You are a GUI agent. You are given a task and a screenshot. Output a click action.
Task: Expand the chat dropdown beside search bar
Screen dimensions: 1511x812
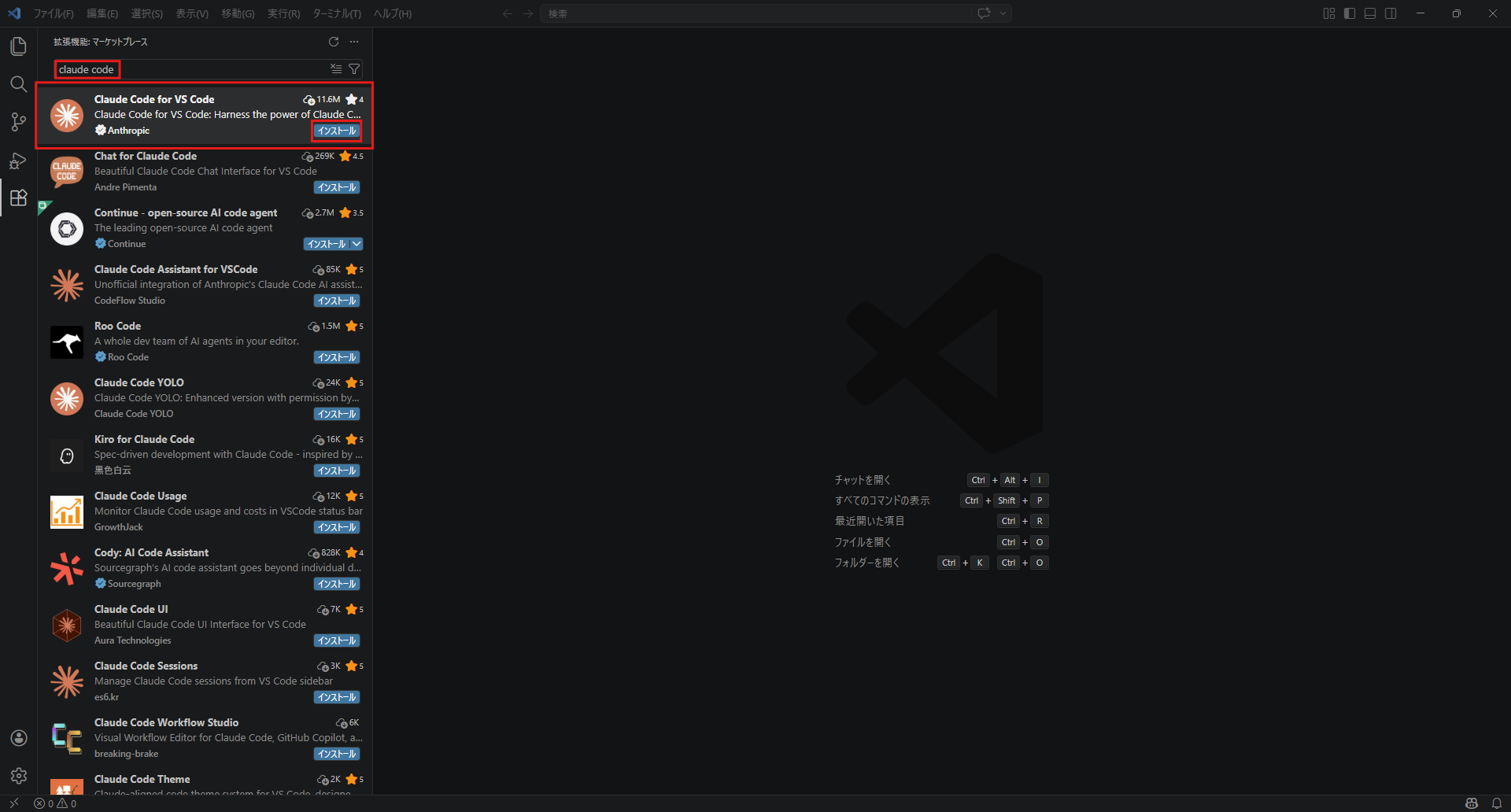1003,13
